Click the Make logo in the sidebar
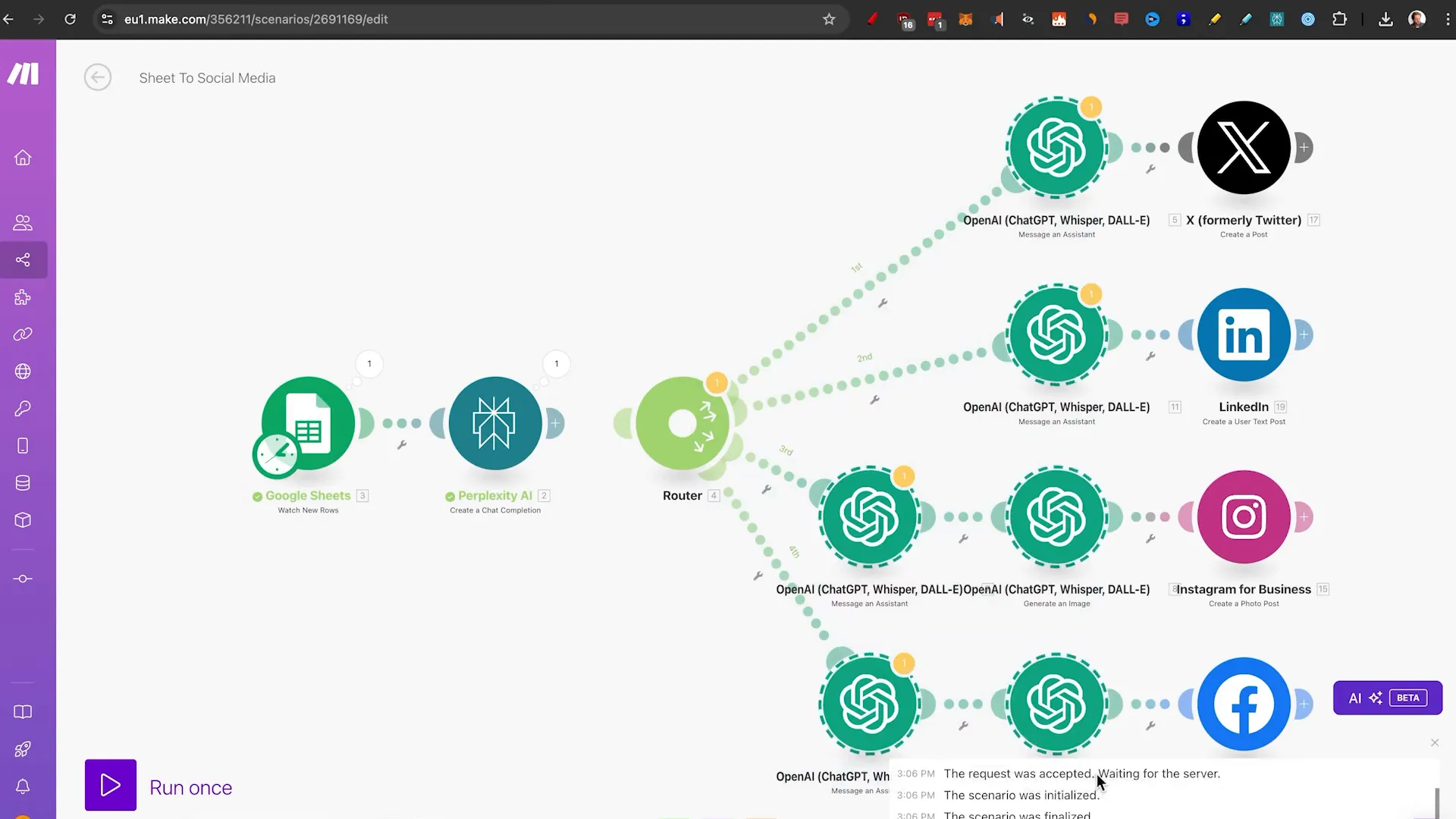The image size is (1456, 819). [23, 74]
